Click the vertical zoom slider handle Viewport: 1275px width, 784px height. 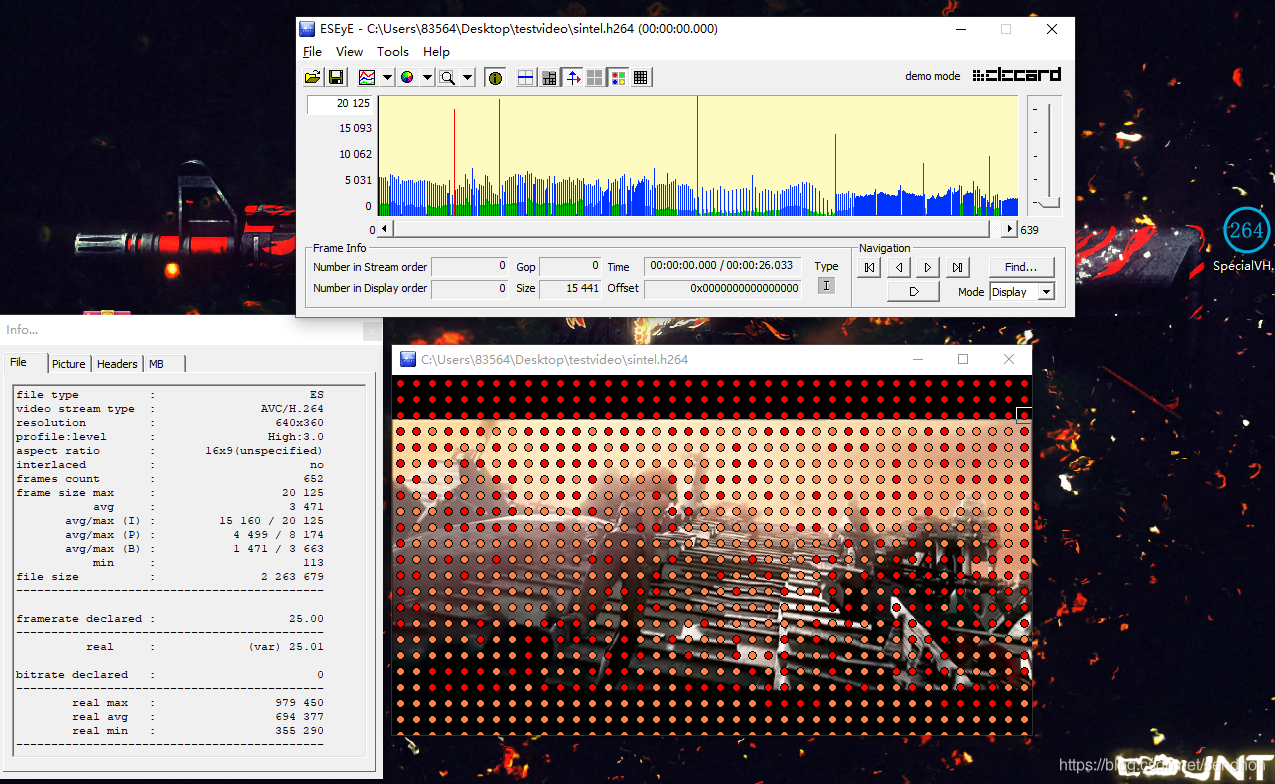pos(1048,203)
